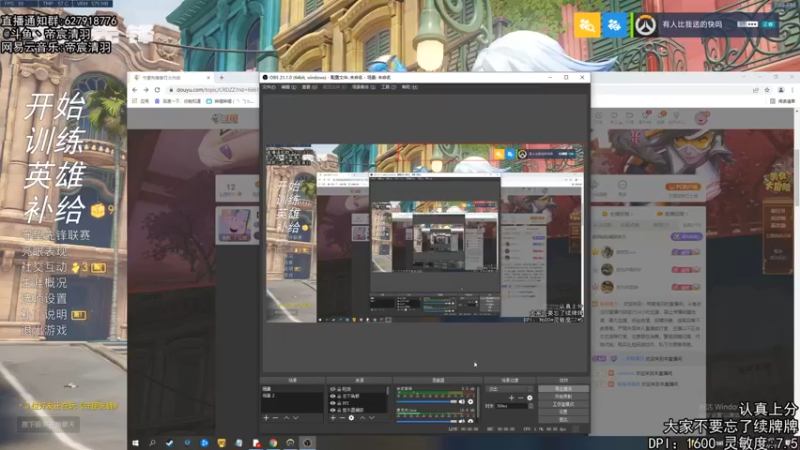Toggle visibility eye of the first source
Image resolution: width=800 pixels, height=450 pixels.
tap(333, 389)
